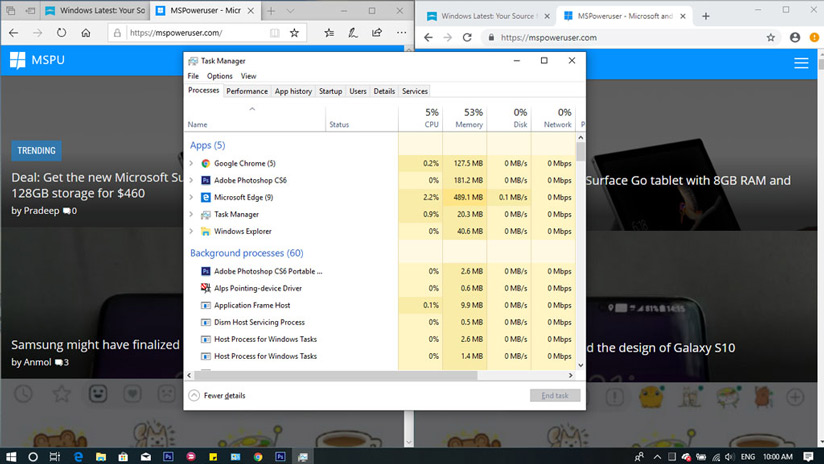Click the volume speaker icon in system tray

tap(729, 457)
